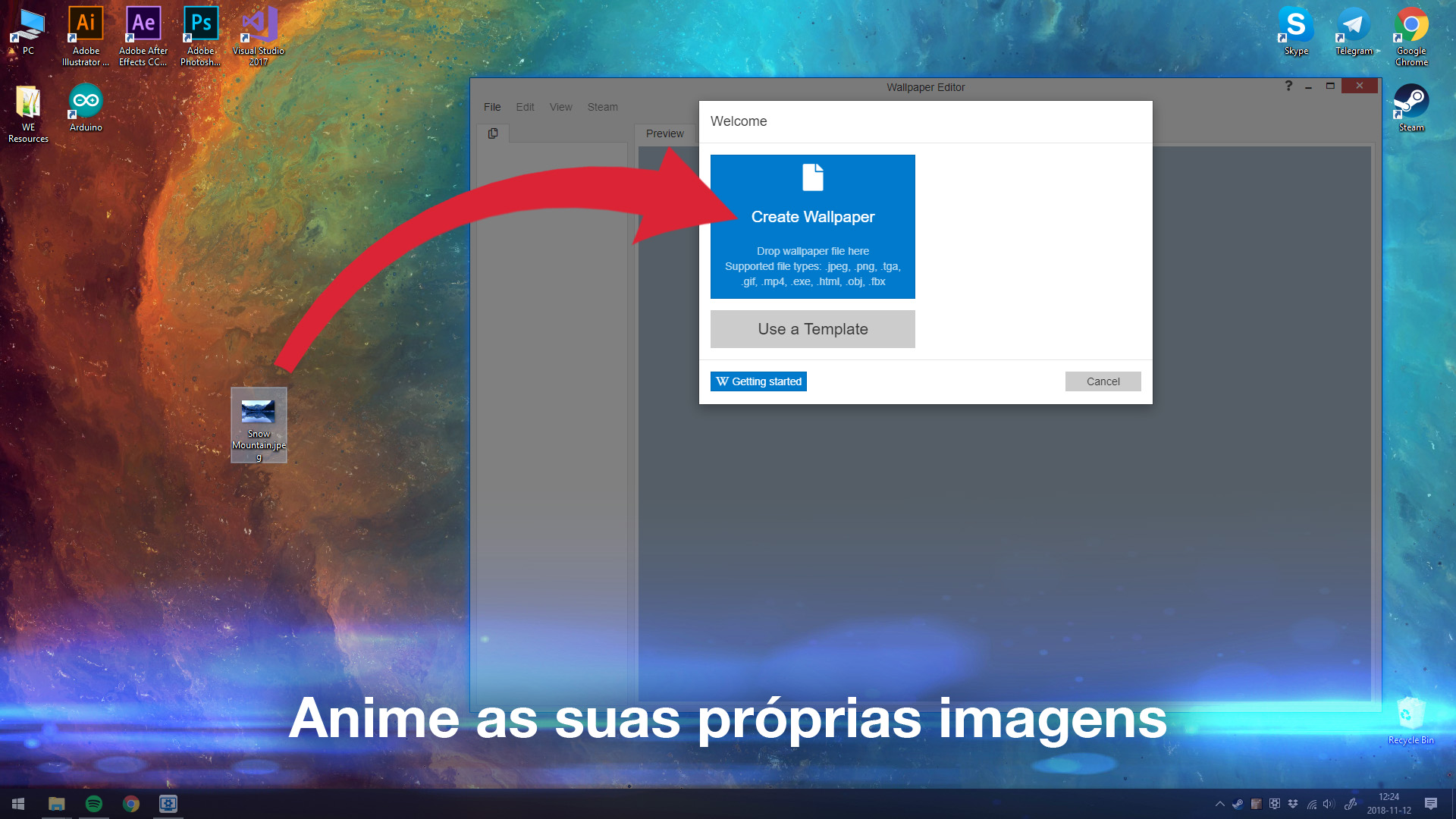Open the View menu

tap(560, 107)
